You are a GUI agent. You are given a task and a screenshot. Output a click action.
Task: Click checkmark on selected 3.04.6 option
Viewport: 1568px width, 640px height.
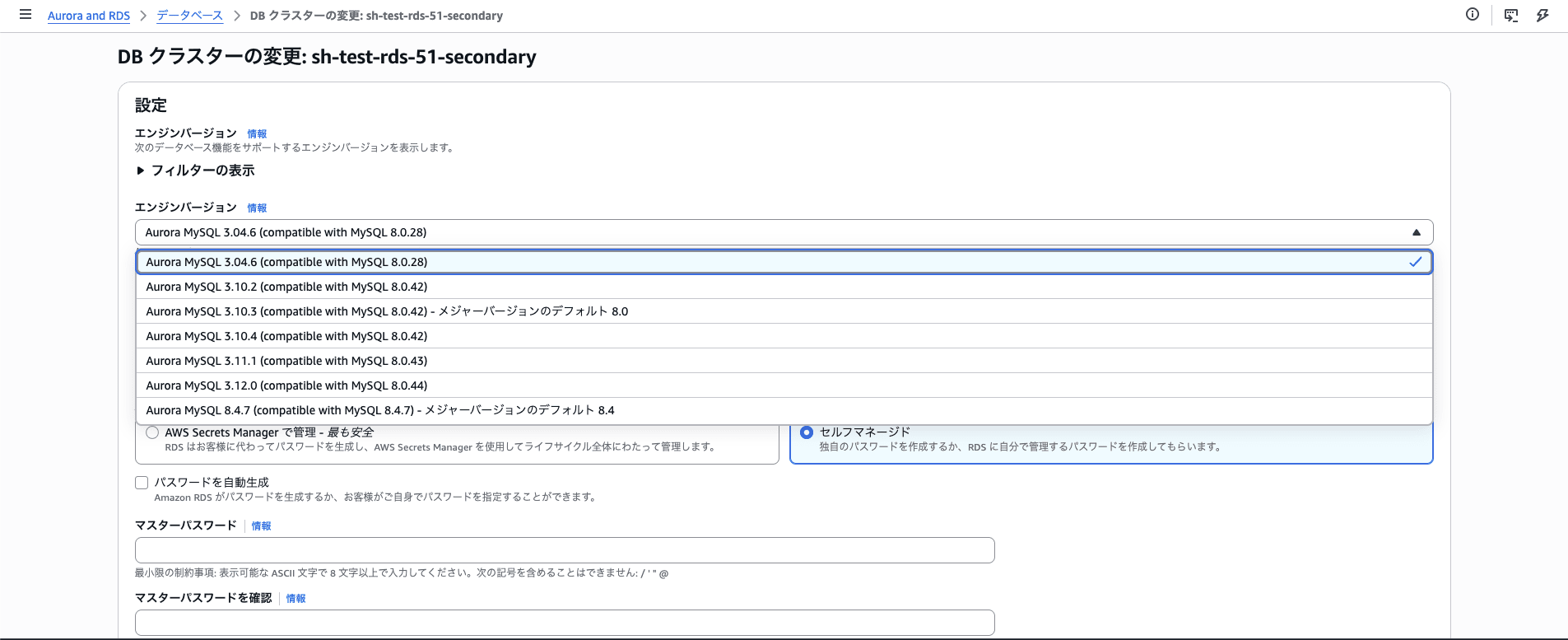pos(1415,262)
